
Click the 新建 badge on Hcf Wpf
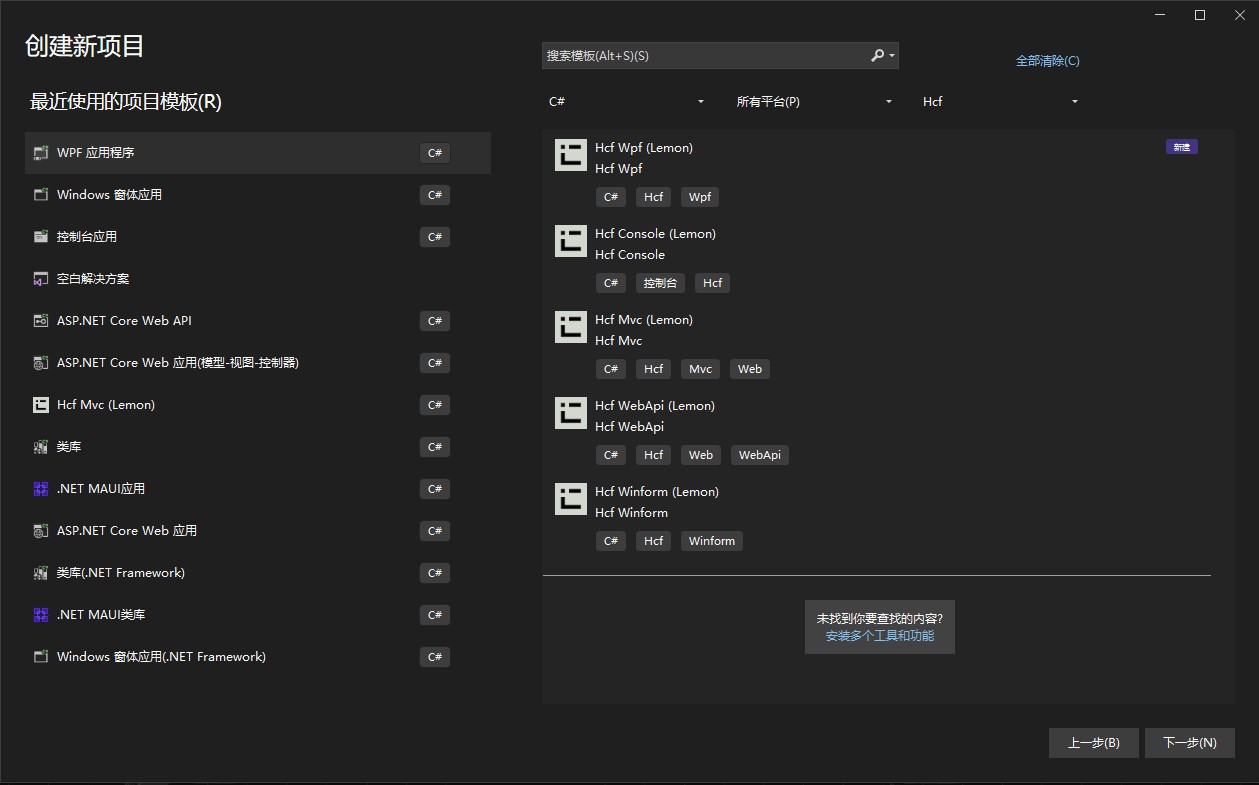pyautogui.click(x=1182, y=147)
